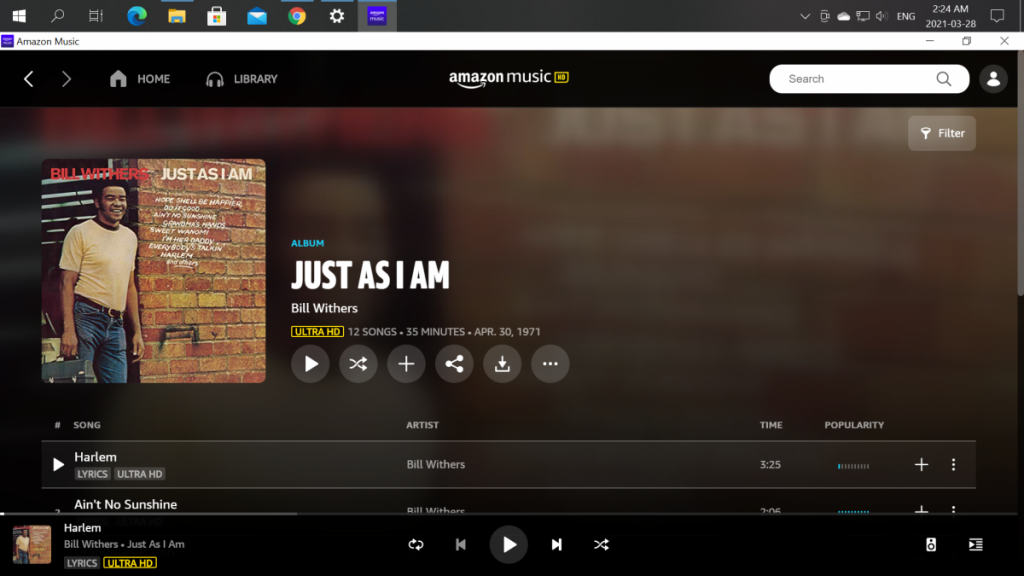Click the ENG language indicator
The height and width of the screenshot is (576, 1024).
(906, 16)
